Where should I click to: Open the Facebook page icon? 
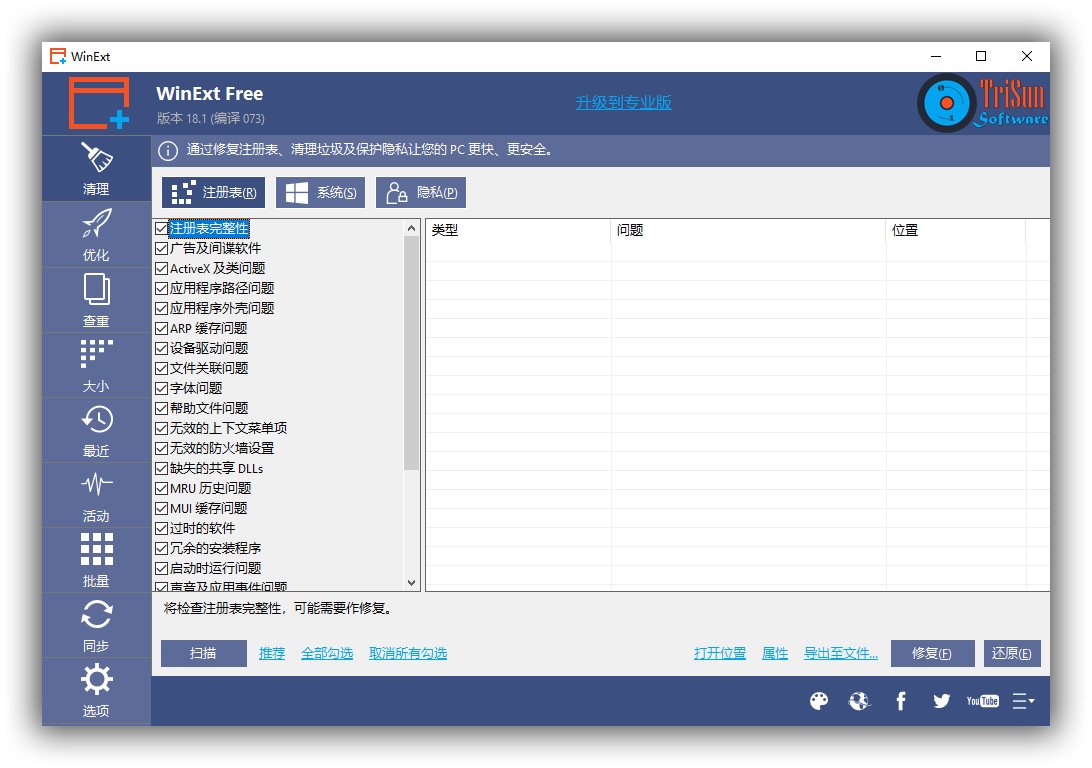point(900,701)
